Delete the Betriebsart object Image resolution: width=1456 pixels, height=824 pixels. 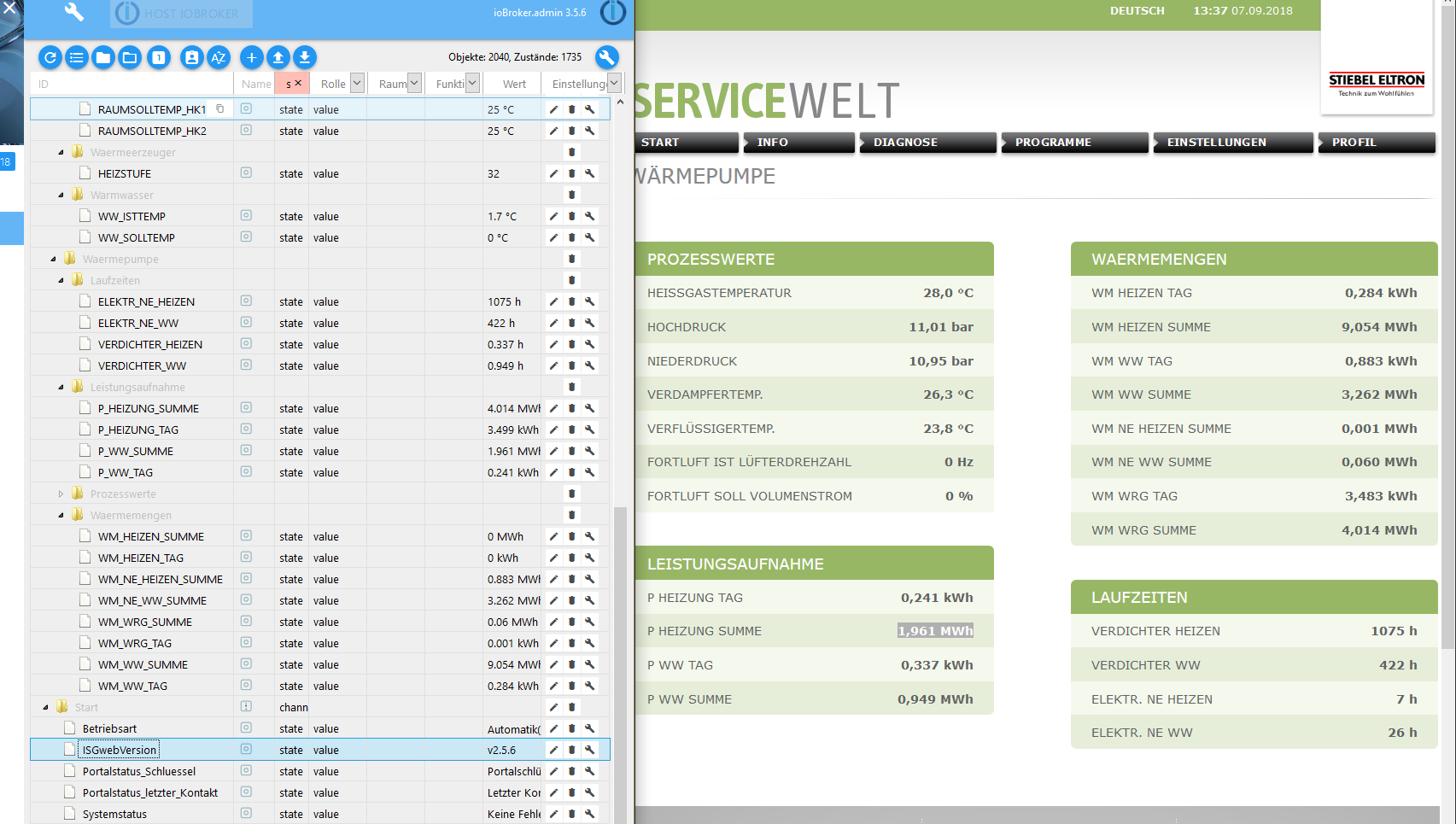(x=571, y=728)
